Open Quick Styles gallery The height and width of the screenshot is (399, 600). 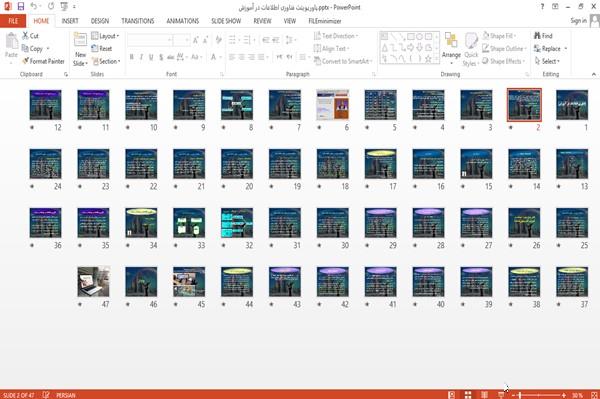(471, 50)
